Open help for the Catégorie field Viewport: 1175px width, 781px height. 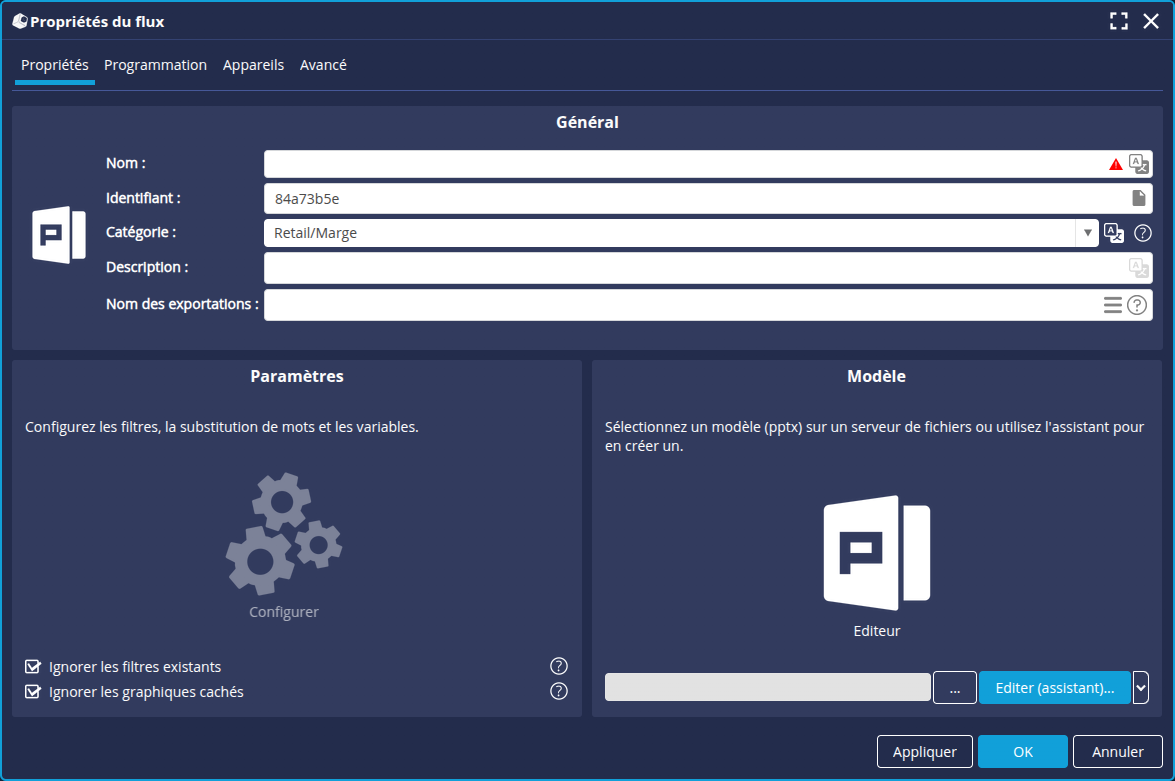pyautogui.click(x=1142, y=233)
